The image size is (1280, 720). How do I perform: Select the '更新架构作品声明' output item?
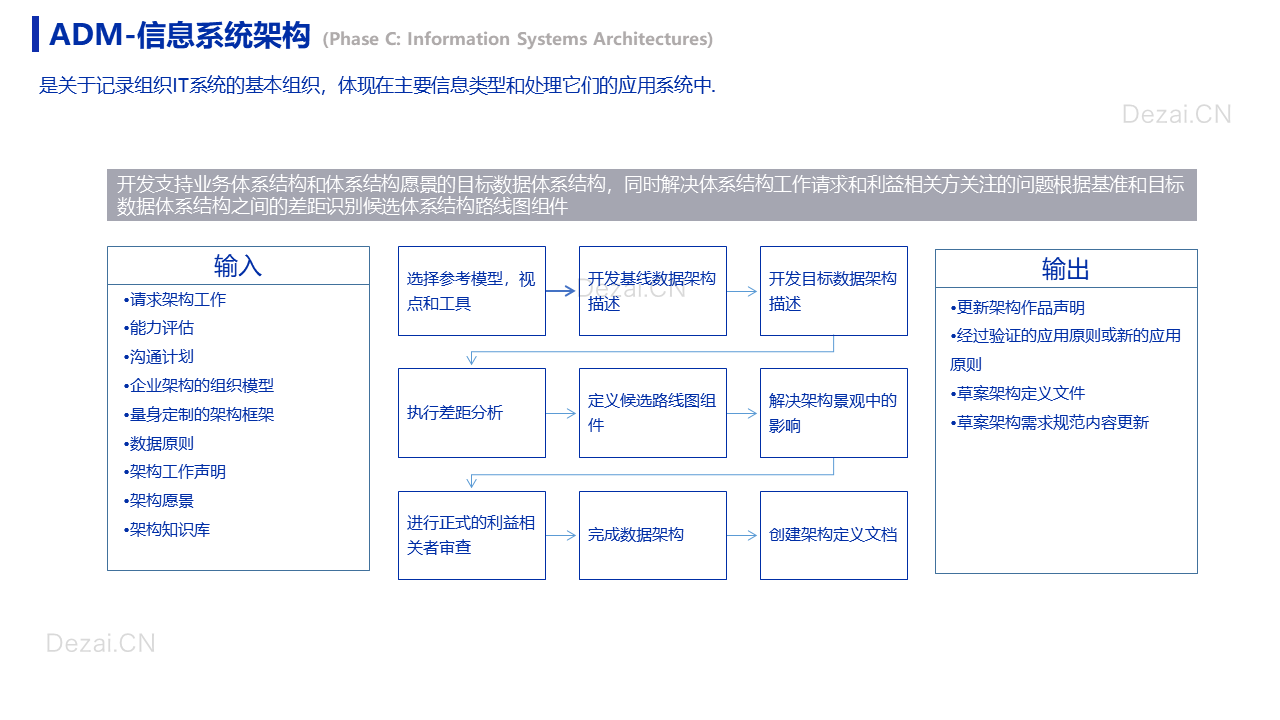coord(1017,308)
